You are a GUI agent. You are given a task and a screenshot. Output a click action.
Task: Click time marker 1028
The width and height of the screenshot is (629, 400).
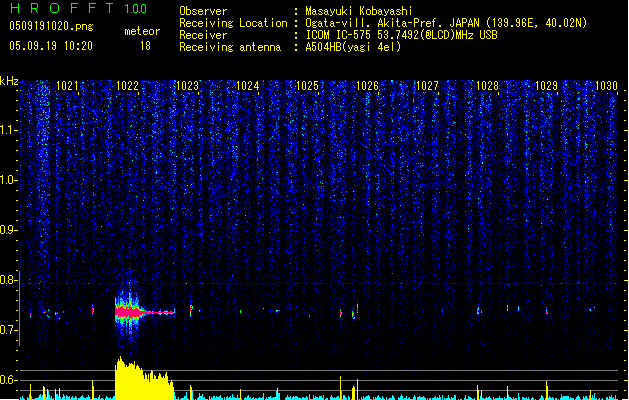click(487, 86)
